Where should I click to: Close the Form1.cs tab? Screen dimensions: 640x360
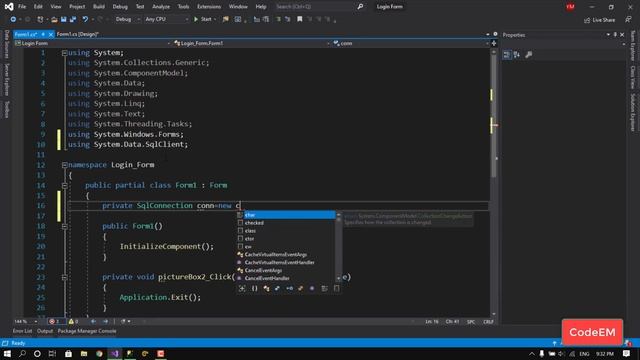pos(51,34)
